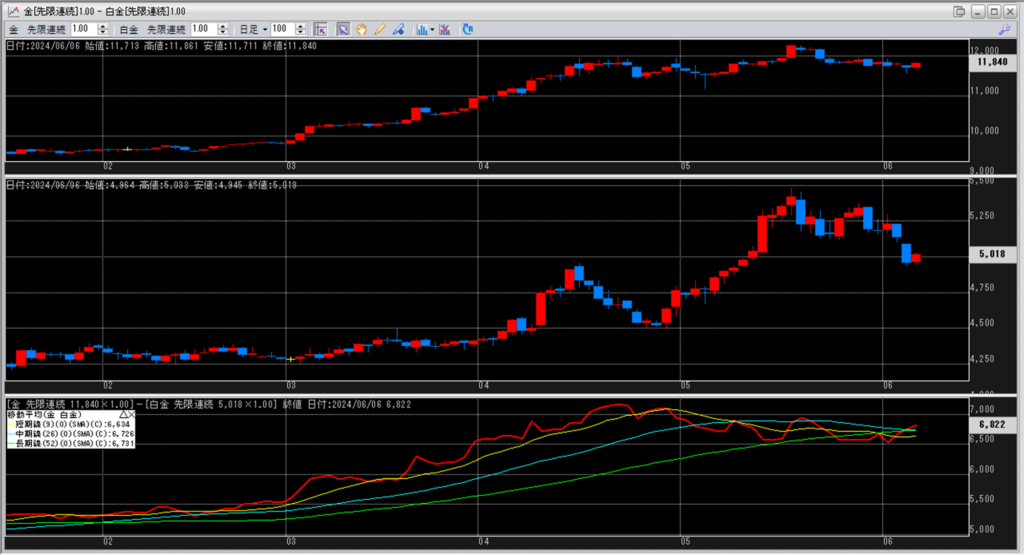Close the 移動平均 legend box
Viewport: 1024px width, 555px height.
(131, 413)
